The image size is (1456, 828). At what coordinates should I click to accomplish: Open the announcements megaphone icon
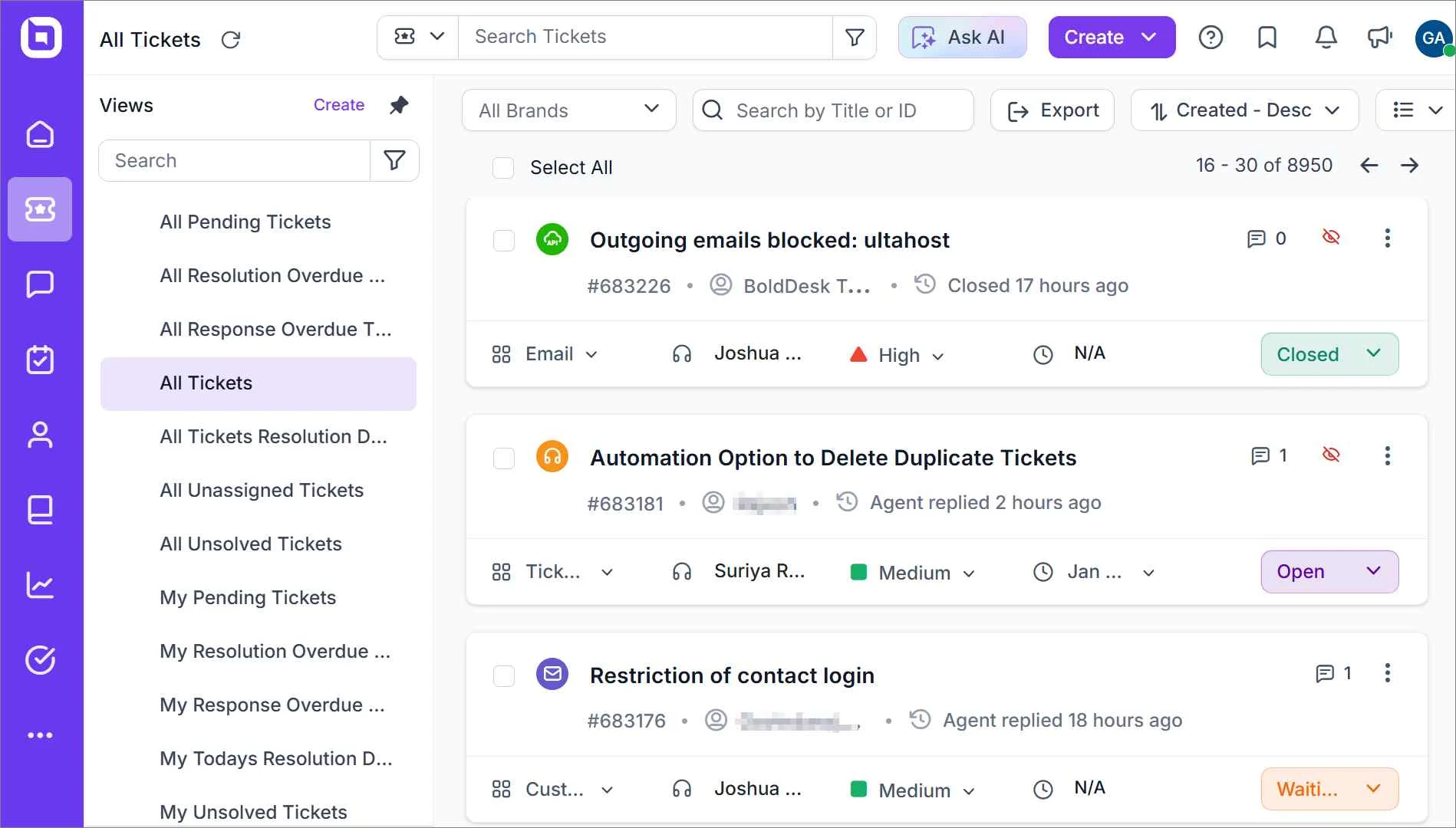tap(1379, 37)
